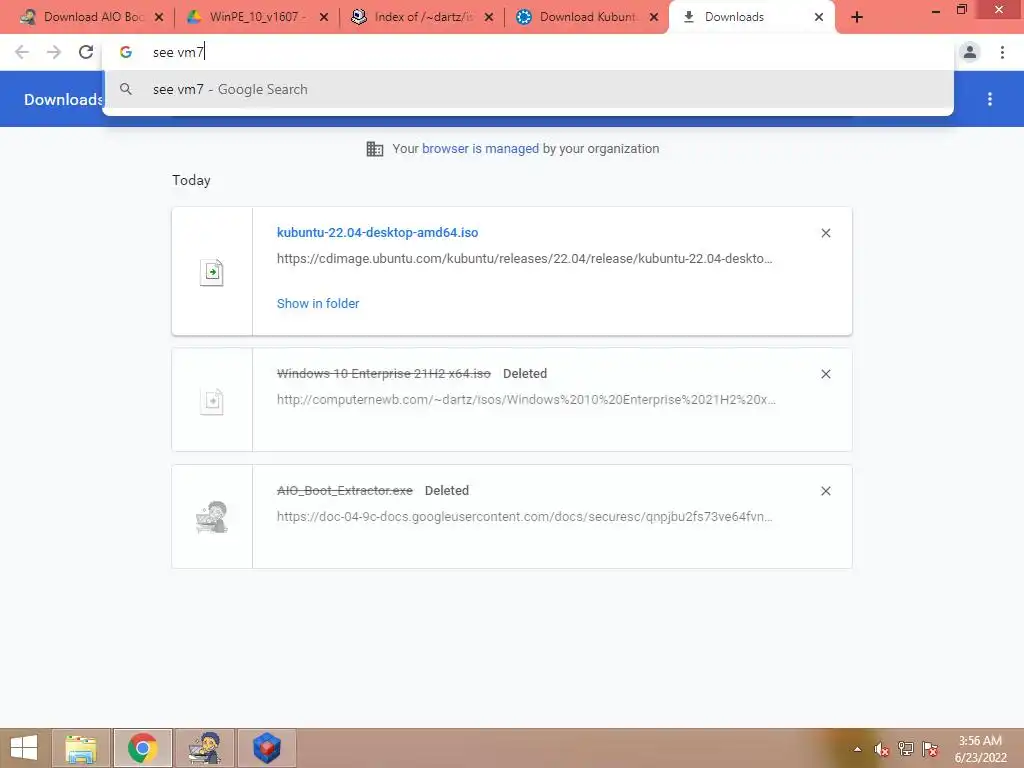
Task: Click the muted volume tray icon
Action: click(x=881, y=749)
